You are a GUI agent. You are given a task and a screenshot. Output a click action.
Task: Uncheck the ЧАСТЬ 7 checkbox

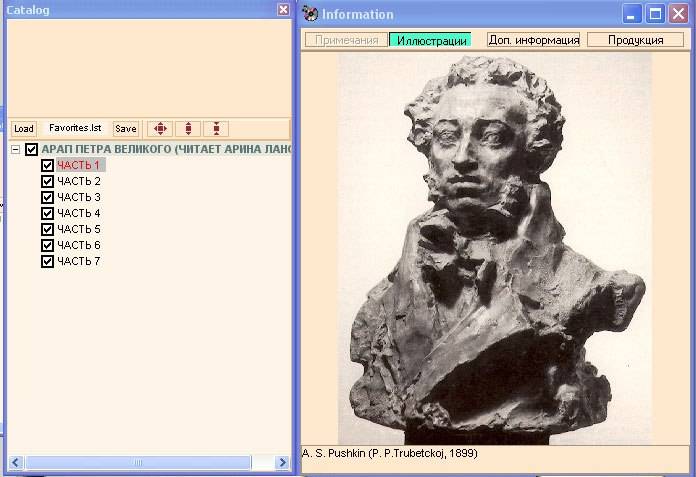(47, 261)
